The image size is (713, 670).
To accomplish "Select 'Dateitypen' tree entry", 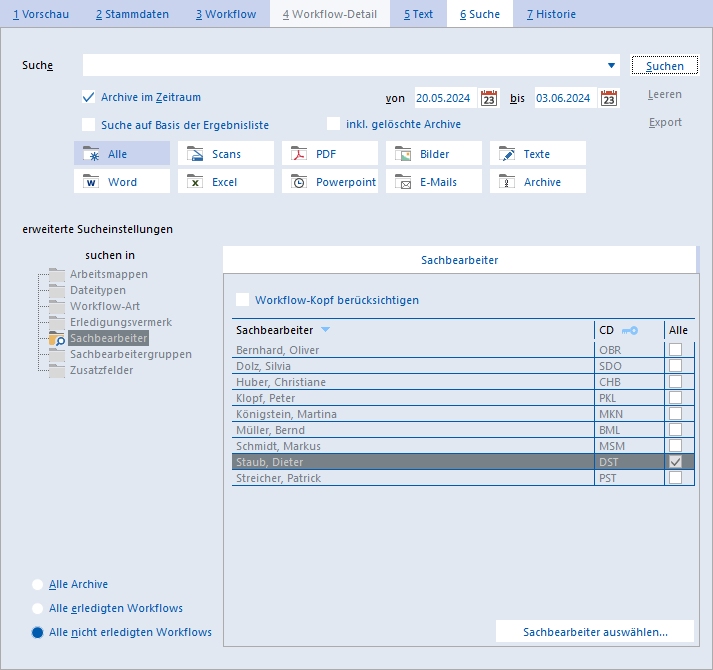I will (98, 290).
